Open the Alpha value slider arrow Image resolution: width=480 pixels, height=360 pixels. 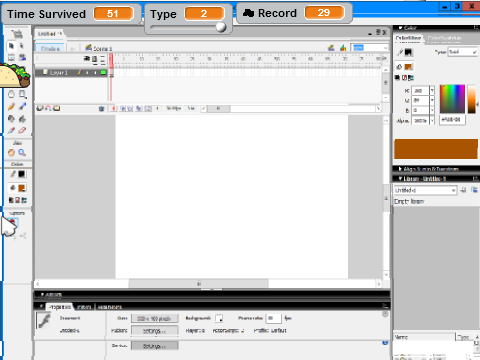(x=432, y=121)
